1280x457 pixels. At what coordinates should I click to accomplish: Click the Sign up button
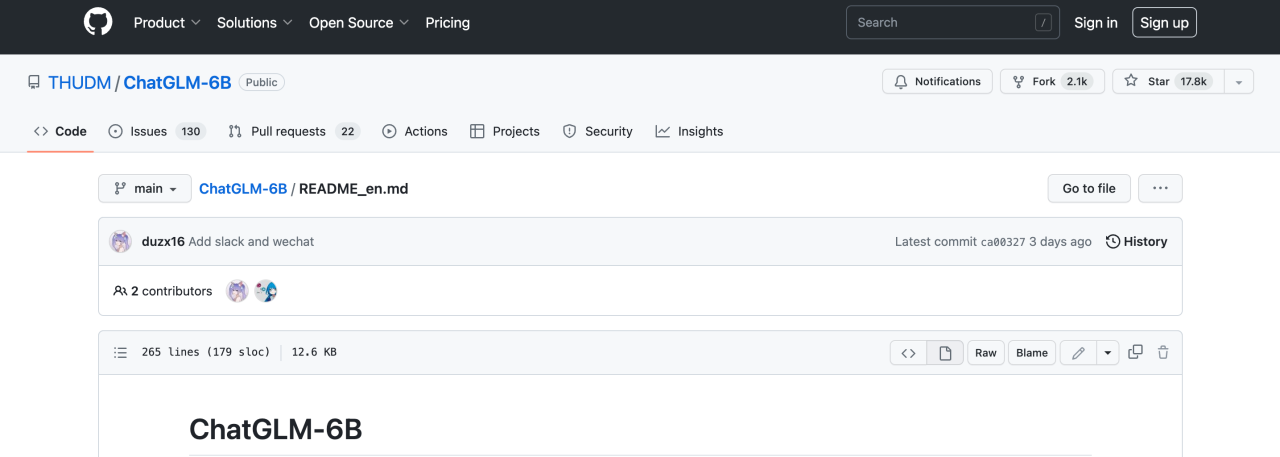click(1164, 22)
